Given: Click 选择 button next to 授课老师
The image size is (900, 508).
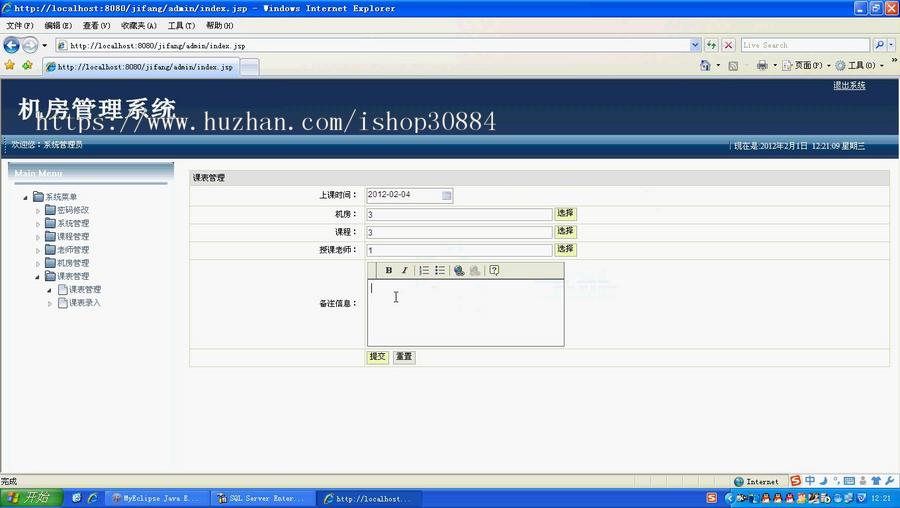Looking at the screenshot, I should (x=565, y=249).
